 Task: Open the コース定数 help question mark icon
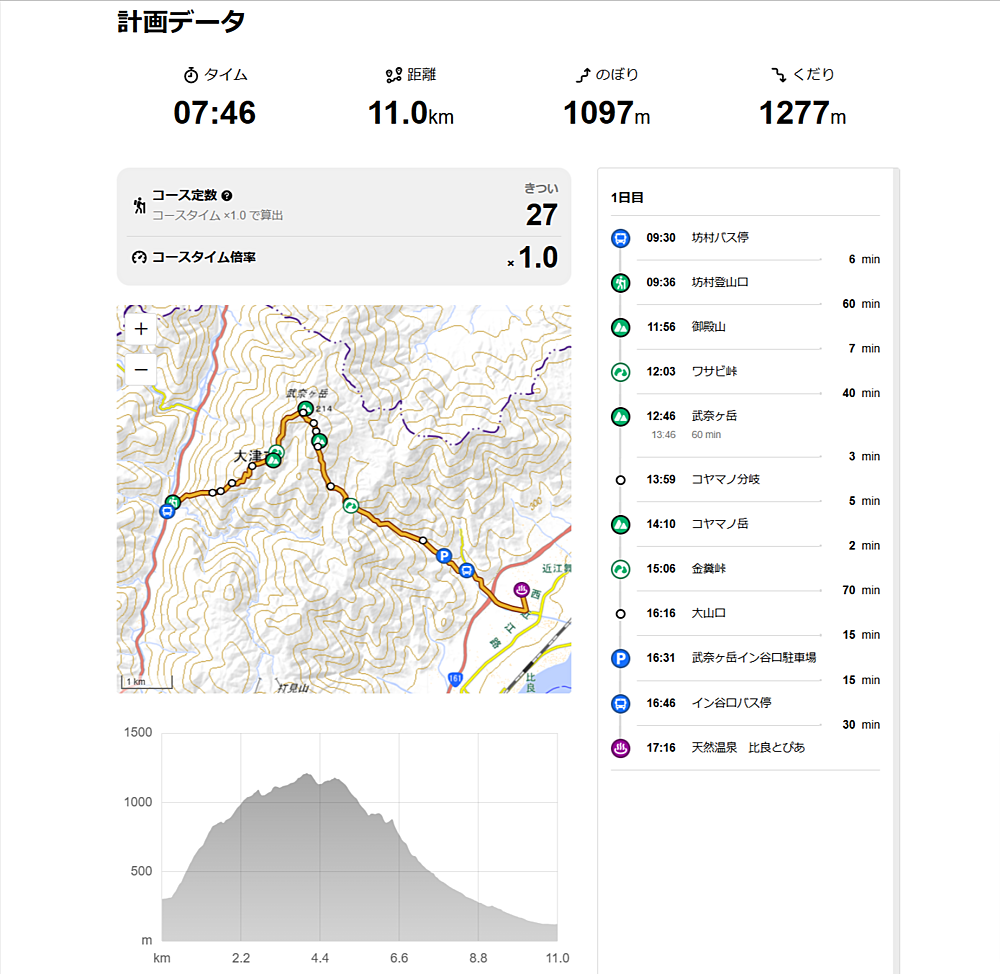[x=227, y=196]
